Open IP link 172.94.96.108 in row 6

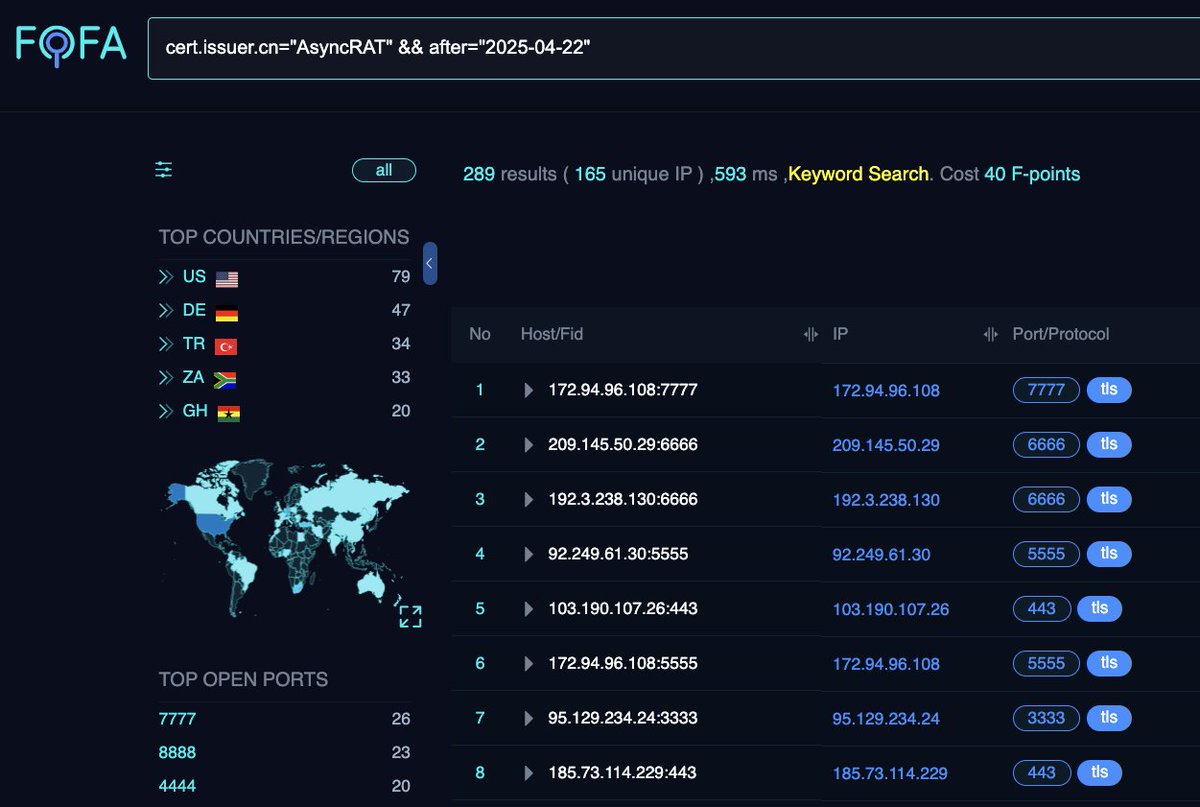[886, 664]
